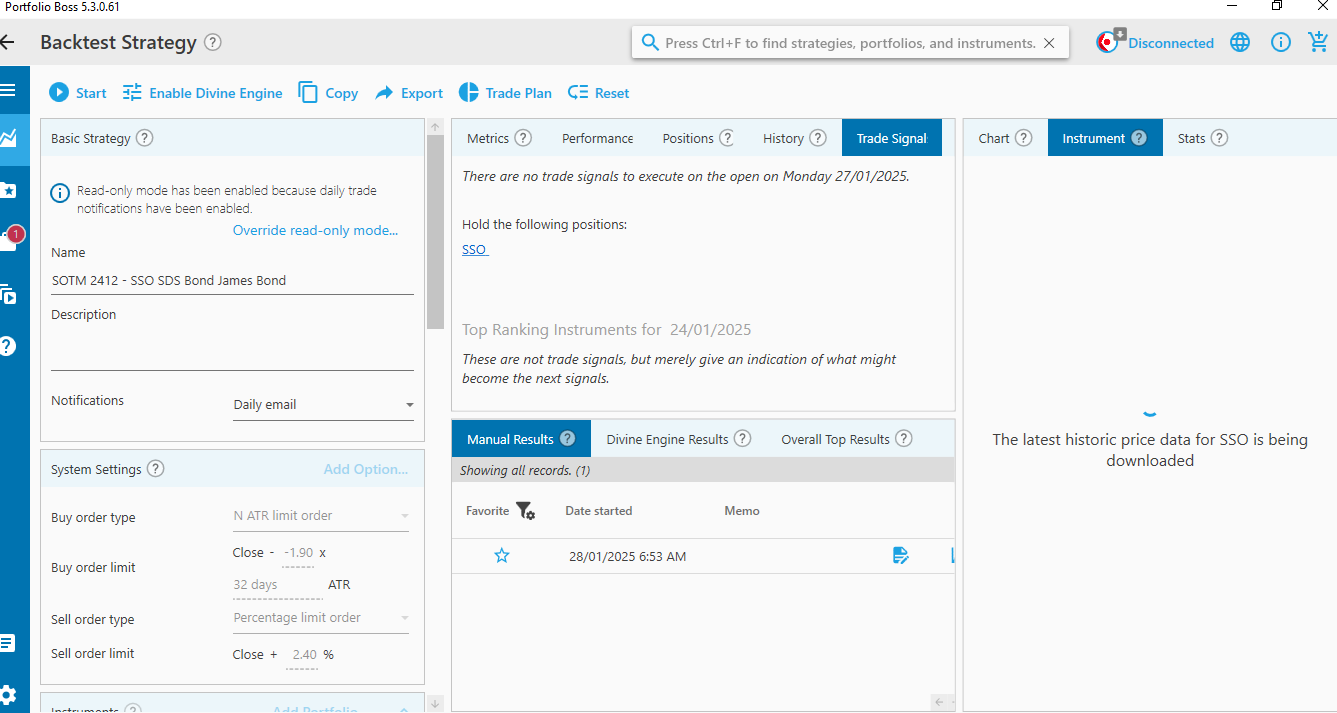This screenshot has height=713, width=1337.
Task: Click the memo edit icon in the result row
Action: (901, 556)
